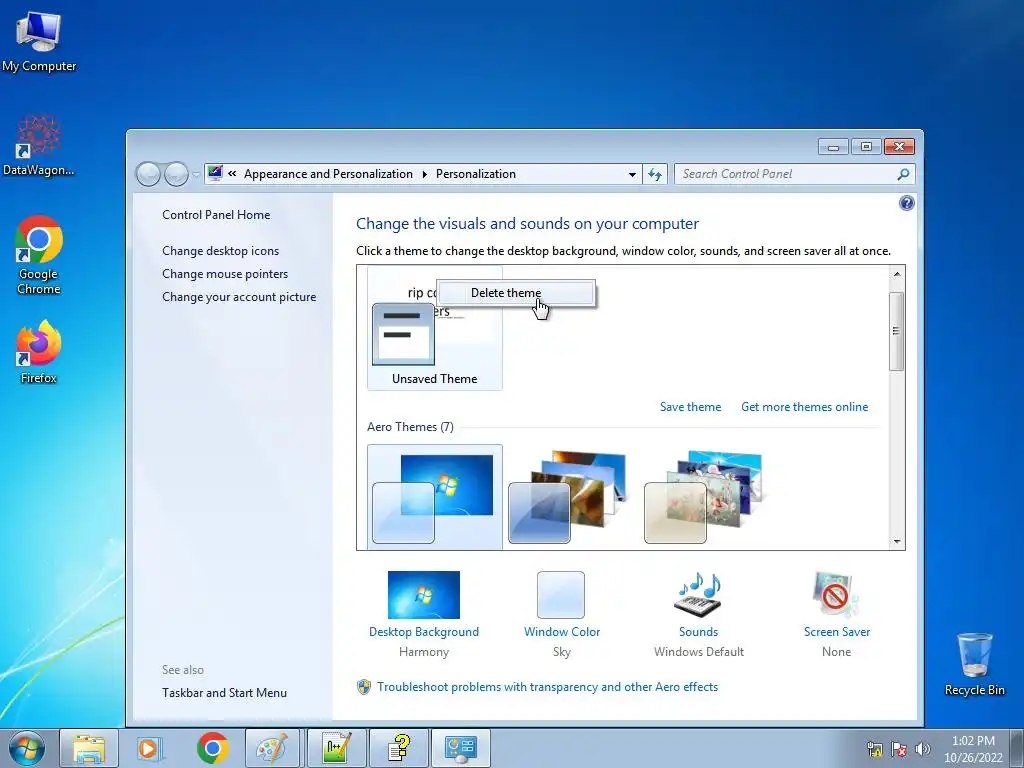The height and width of the screenshot is (768, 1024).
Task: Open Firefox desktop shortcut
Action: (39, 351)
